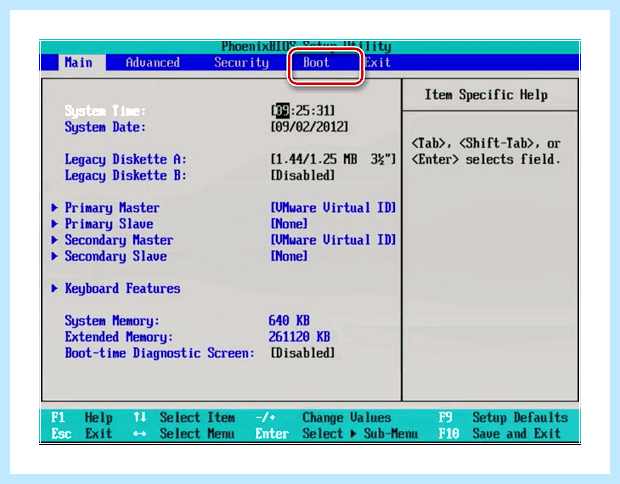This screenshot has height=484, width=620.
Task: Click Esc Exit in the footer
Action: [x=82, y=434]
